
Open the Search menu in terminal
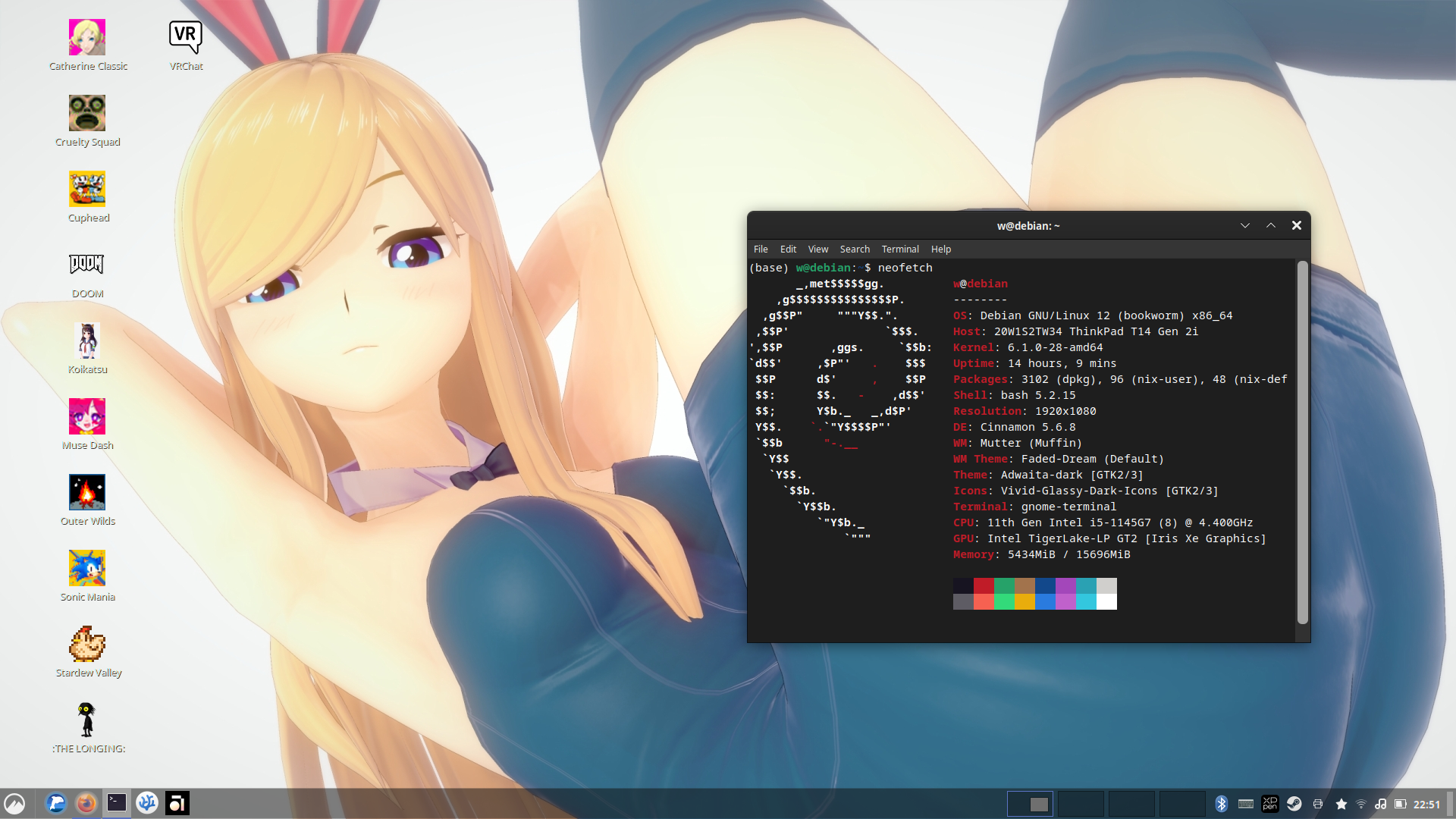(855, 249)
